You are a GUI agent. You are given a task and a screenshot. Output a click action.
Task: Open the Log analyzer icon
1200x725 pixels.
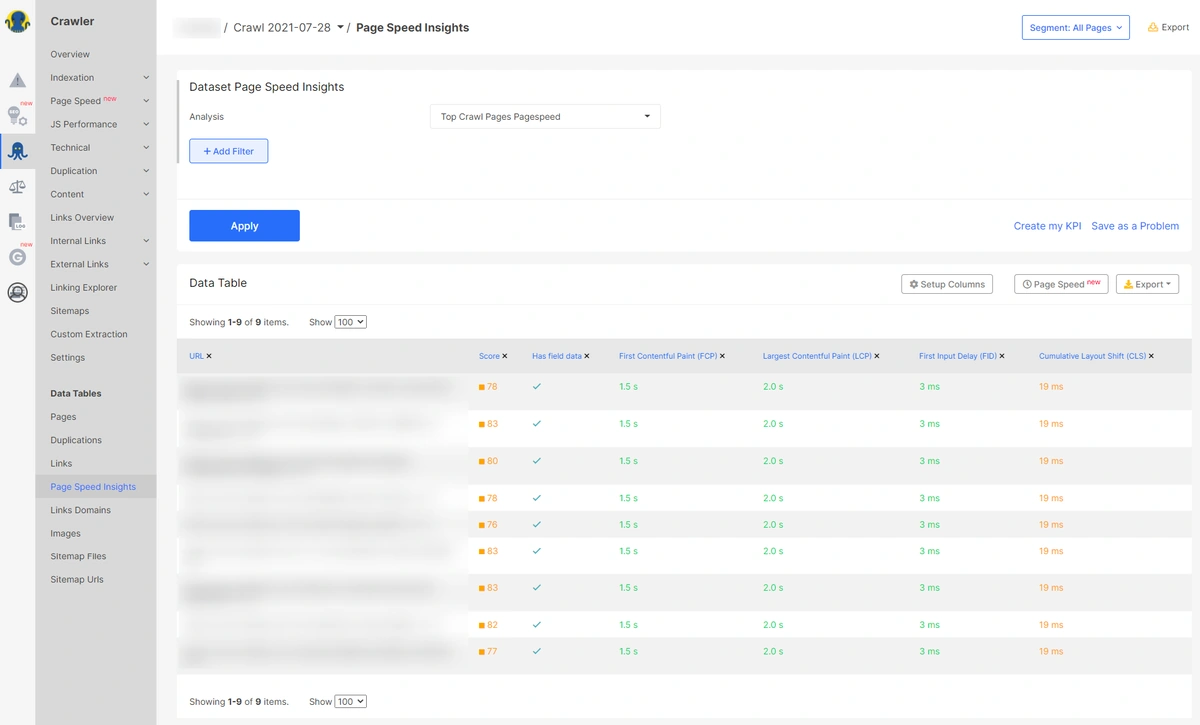[18, 221]
